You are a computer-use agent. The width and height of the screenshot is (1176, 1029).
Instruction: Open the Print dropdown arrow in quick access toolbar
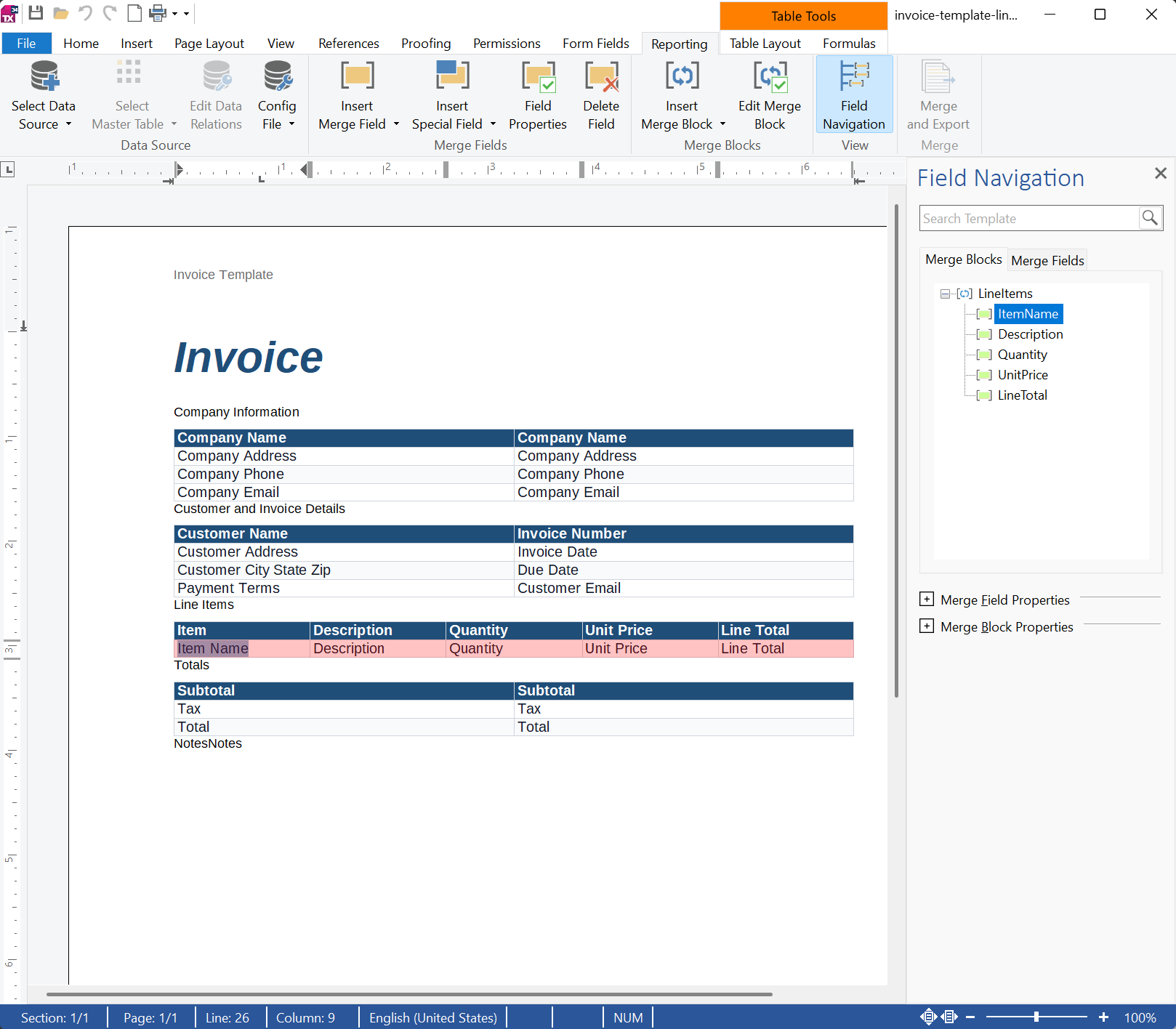coord(174,13)
